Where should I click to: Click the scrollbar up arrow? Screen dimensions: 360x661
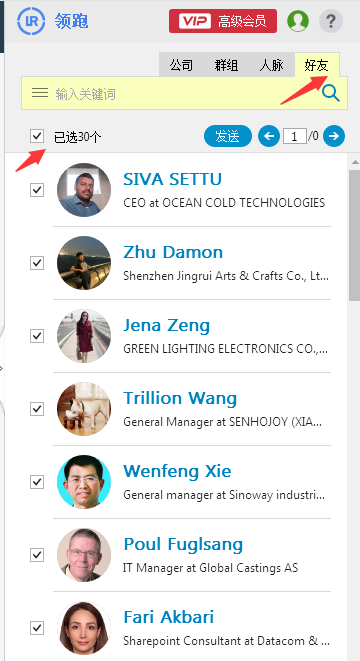click(x=355, y=162)
